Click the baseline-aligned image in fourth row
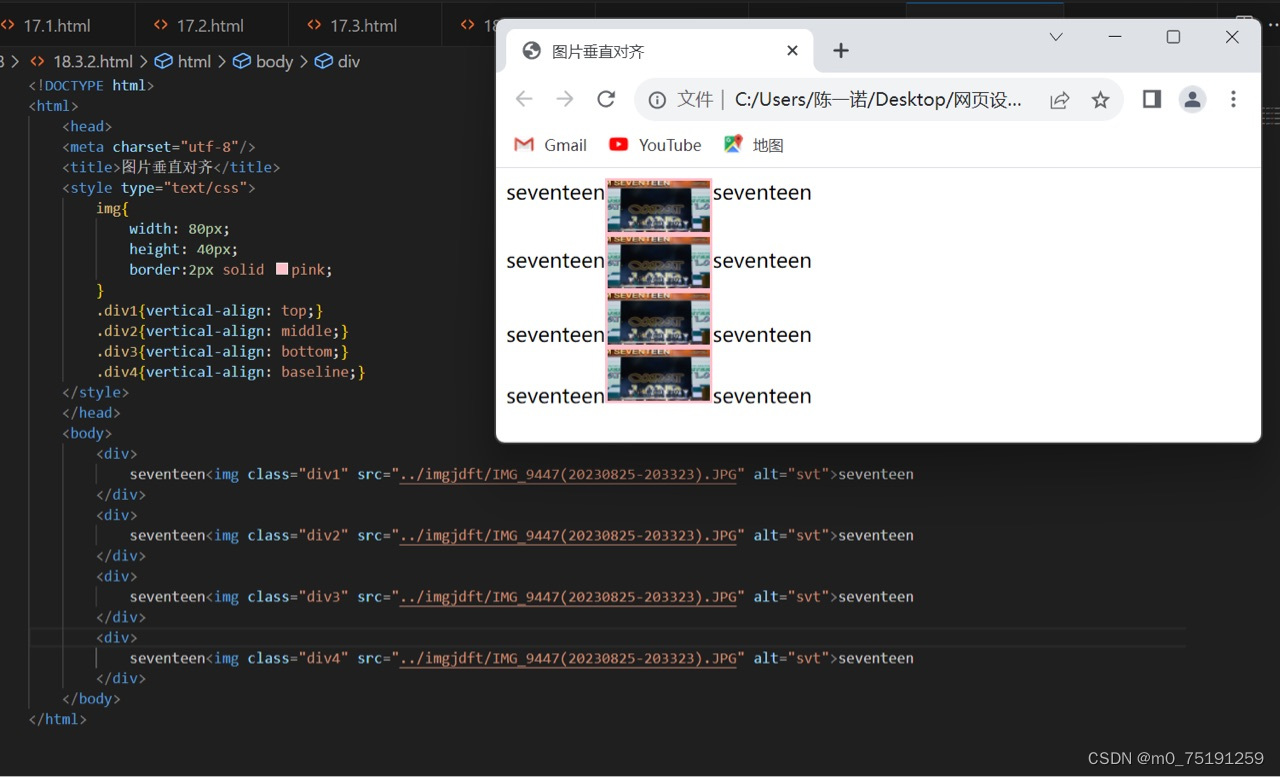 (x=659, y=374)
